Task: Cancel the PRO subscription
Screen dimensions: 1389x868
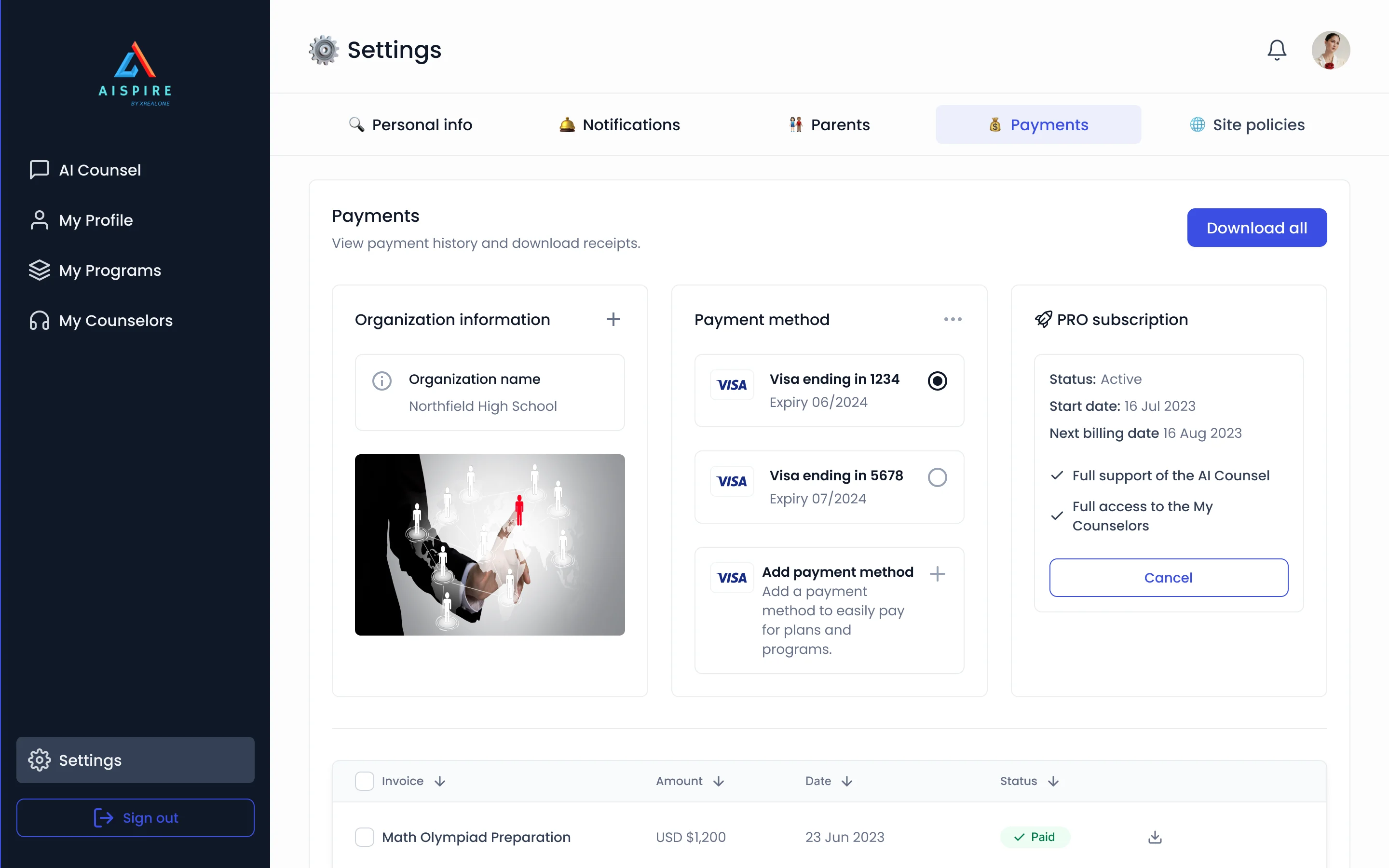Action: pyautogui.click(x=1169, y=578)
